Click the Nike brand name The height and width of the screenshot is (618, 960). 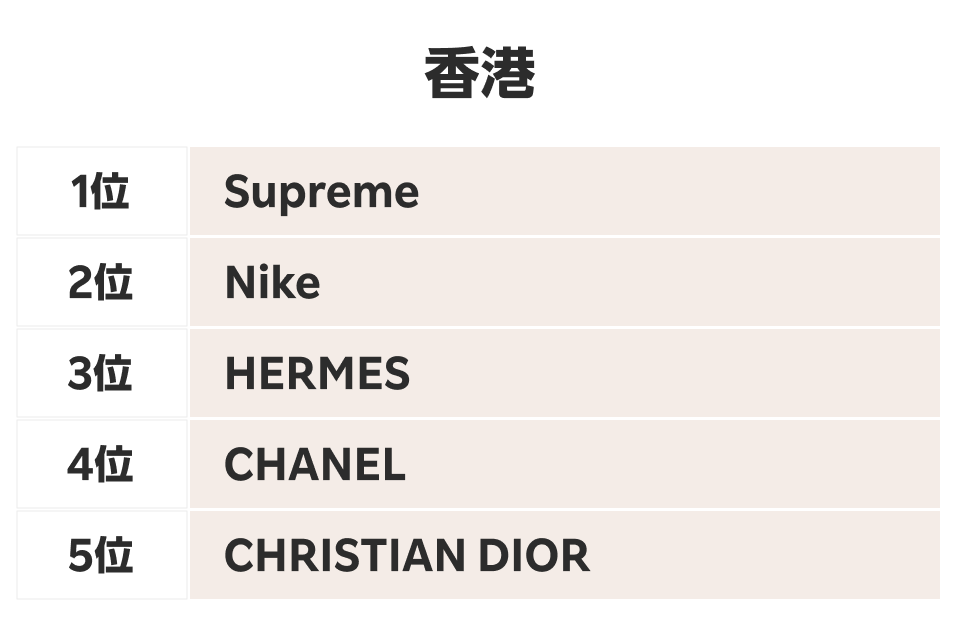(x=272, y=283)
